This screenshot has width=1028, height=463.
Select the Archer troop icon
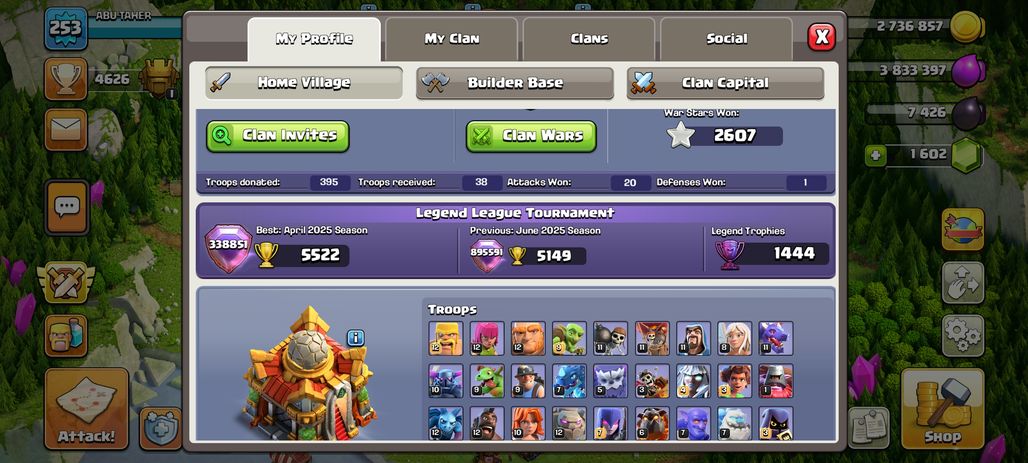coord(487,338)
